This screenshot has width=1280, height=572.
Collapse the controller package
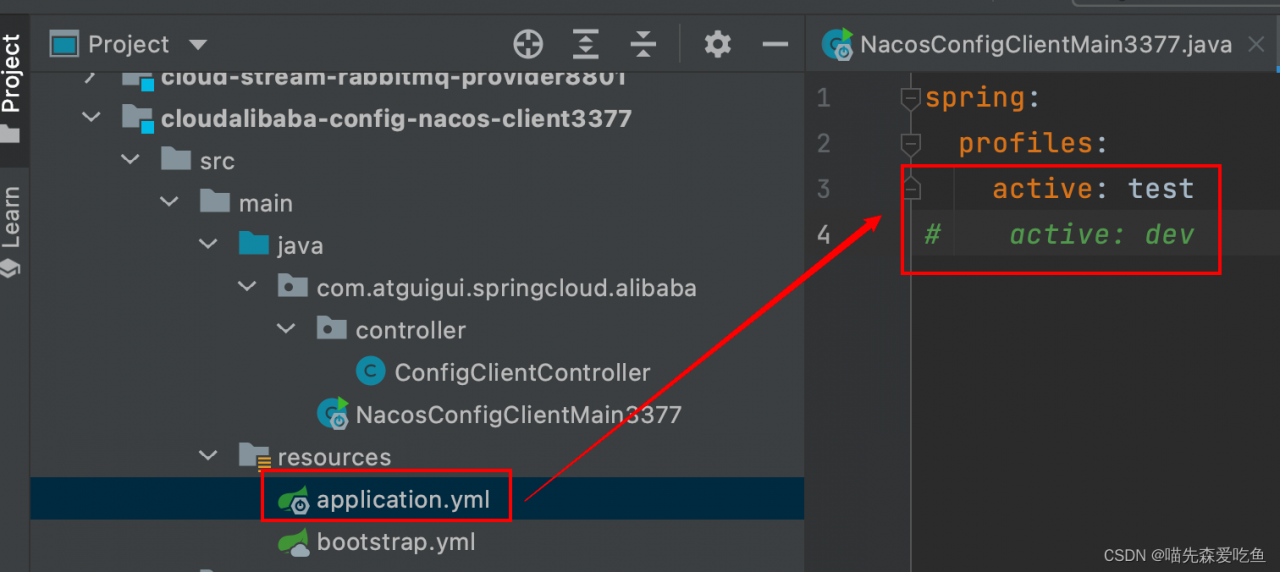click(287, 329)
